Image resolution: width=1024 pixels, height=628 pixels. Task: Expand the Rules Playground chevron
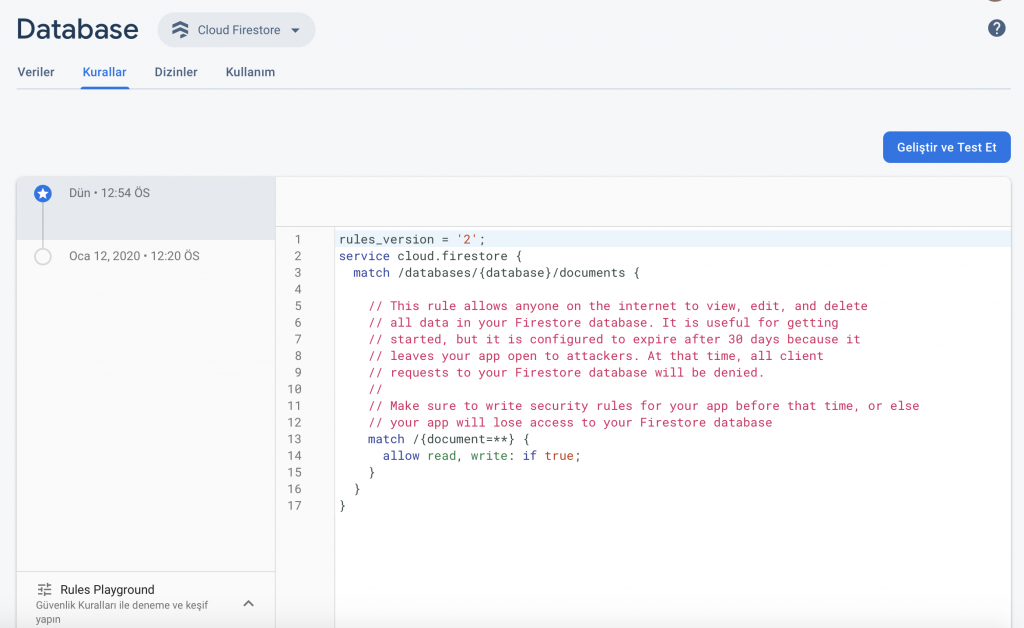point(249,603)
